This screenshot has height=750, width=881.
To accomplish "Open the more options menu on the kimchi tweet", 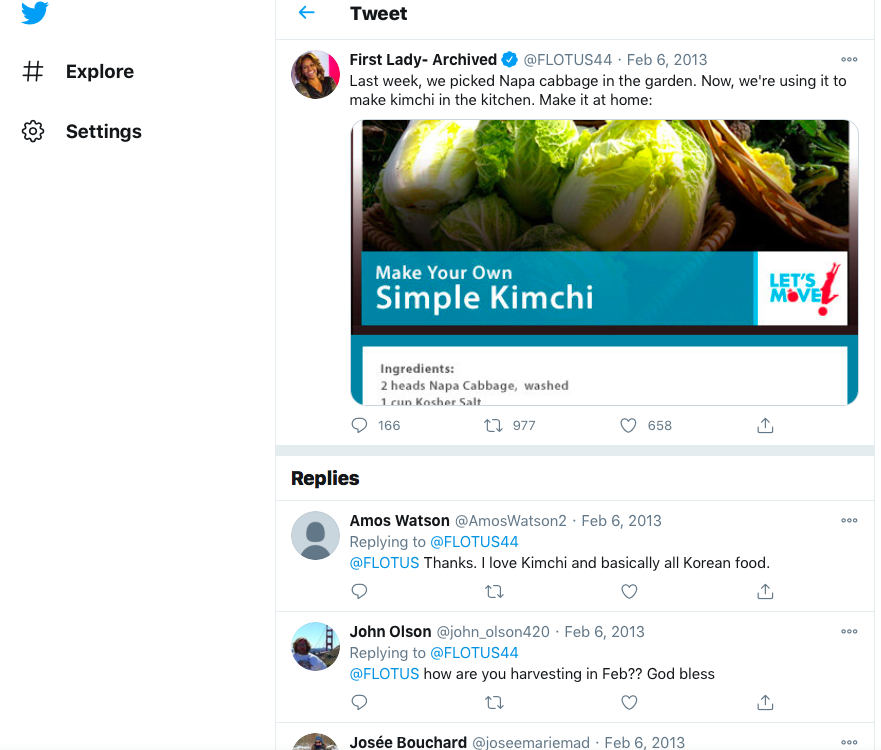I will [849, 59].
